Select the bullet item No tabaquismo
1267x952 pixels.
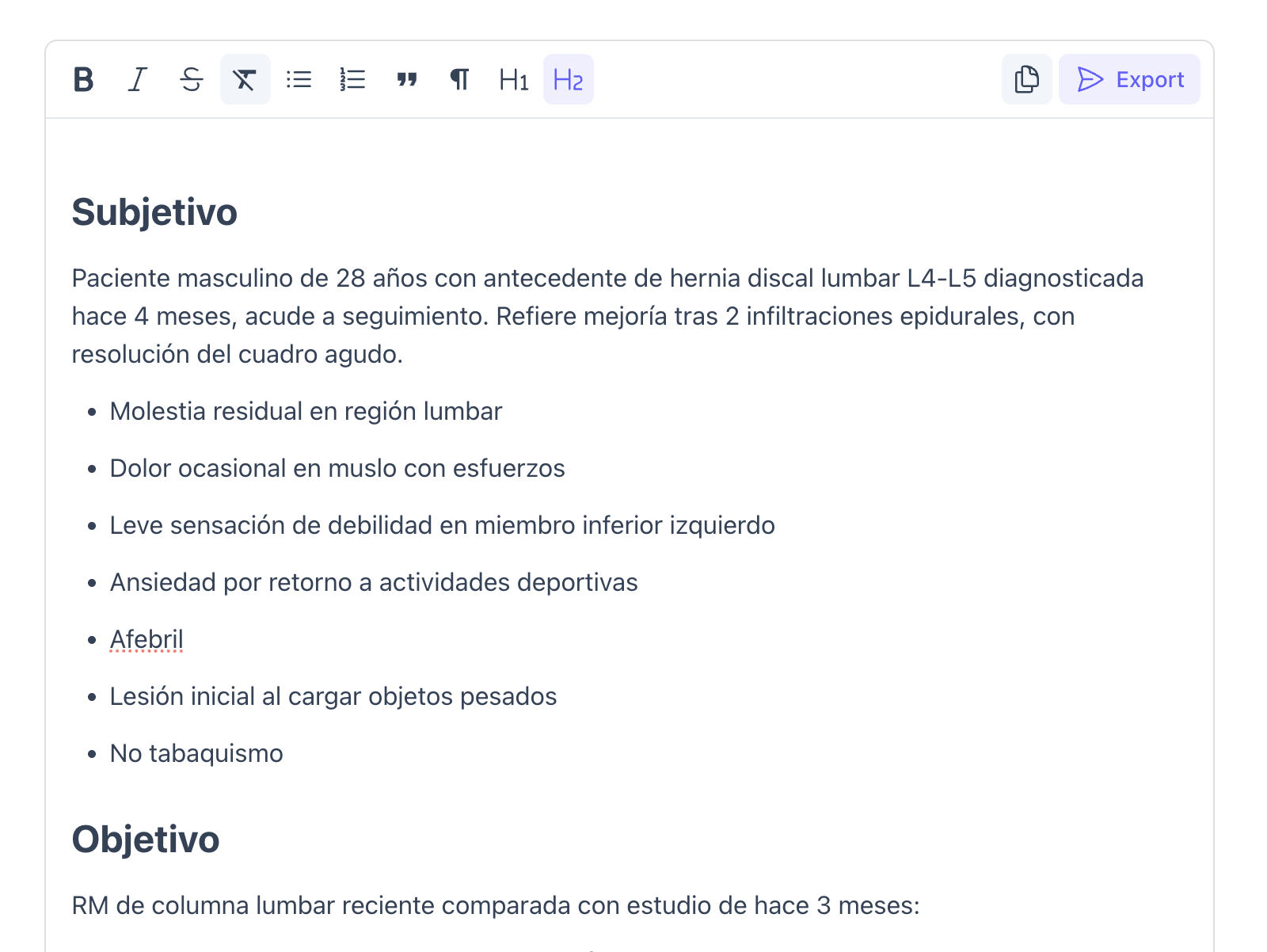pos(196,753)
